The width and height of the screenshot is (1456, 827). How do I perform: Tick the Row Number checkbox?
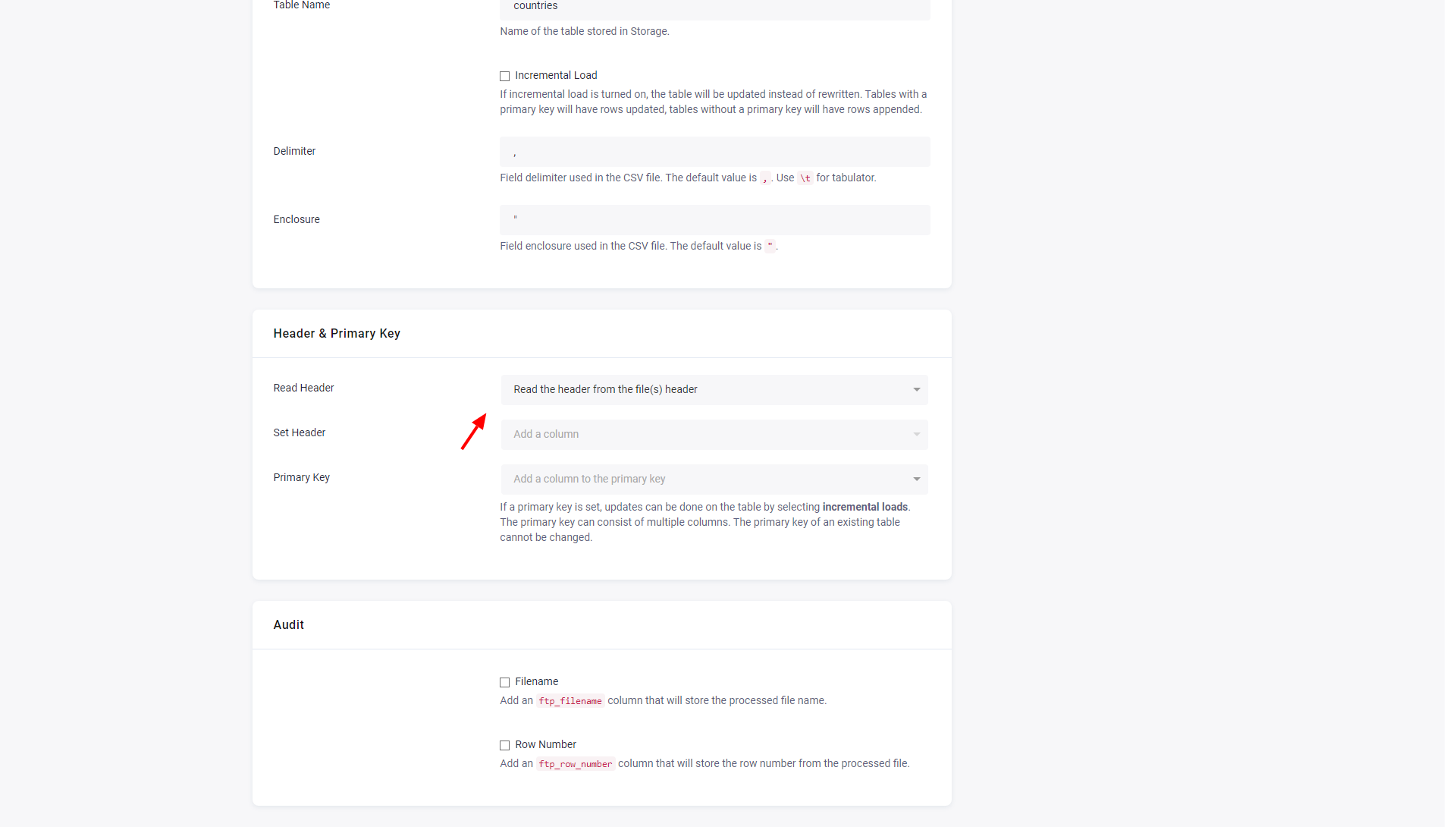[504, 745]
